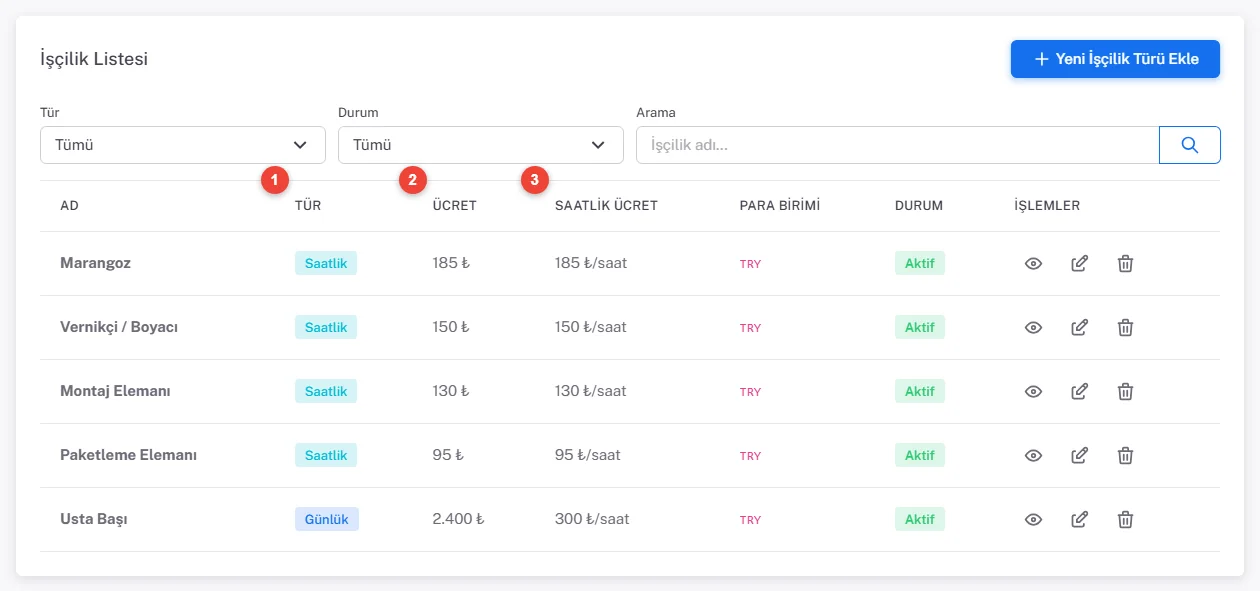View details of the Marangoz row
The width and height of the screenshot is (1260, 591).
click(1034, 264)
